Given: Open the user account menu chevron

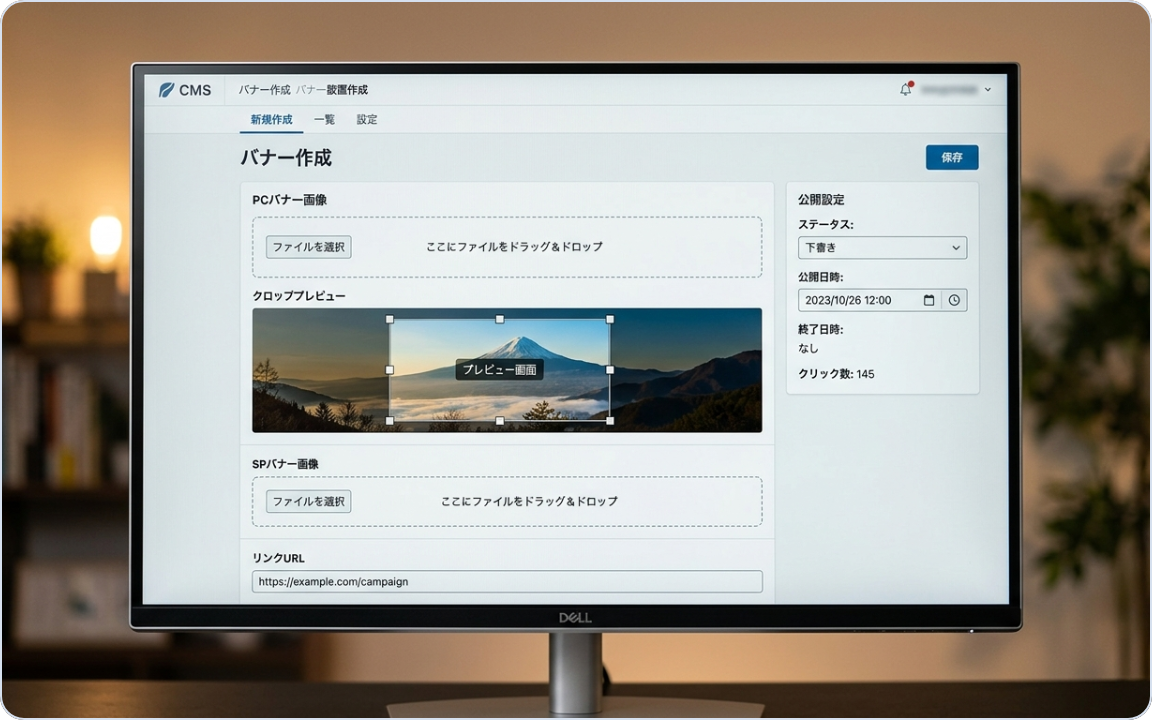Looking at the screenshot, I should pyautogui.click(x=988, y=90).
